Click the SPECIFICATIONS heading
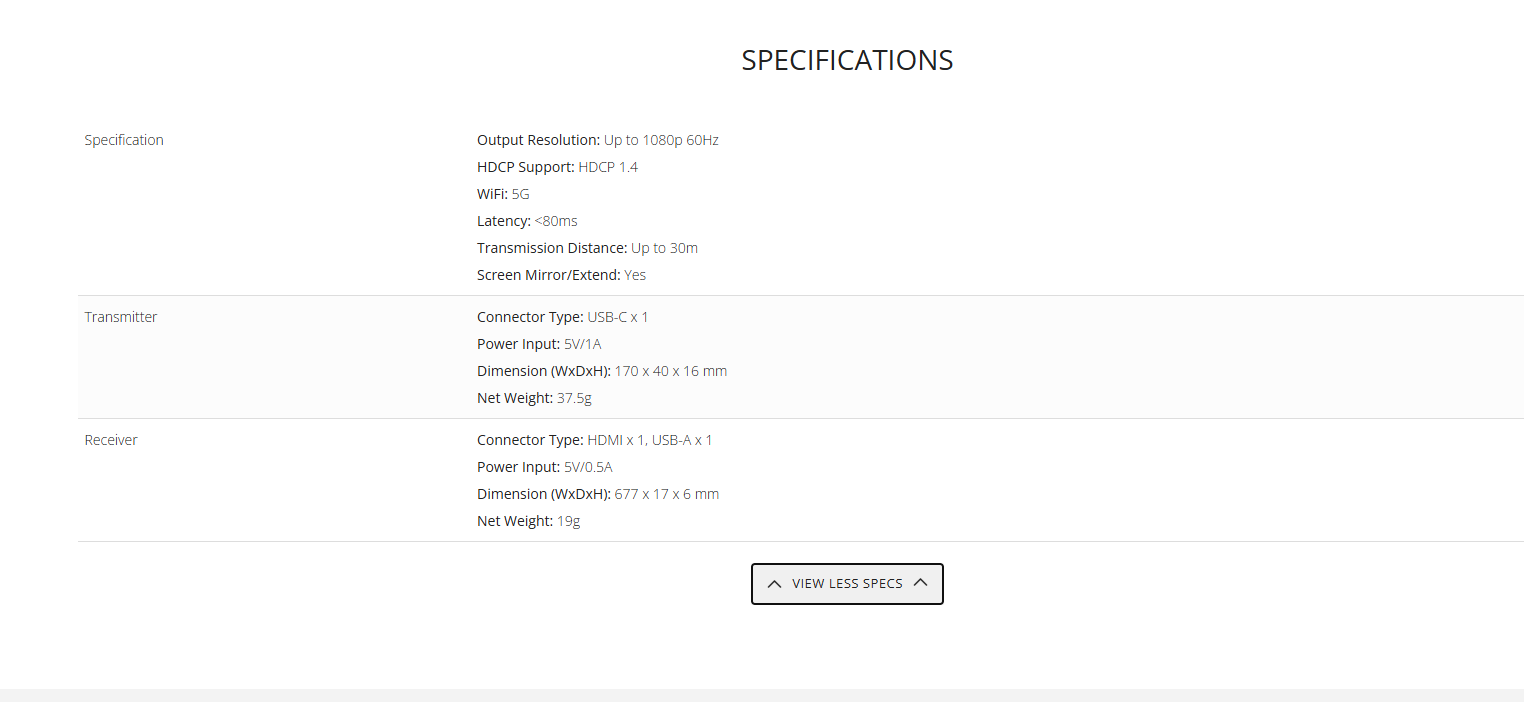1524x702 pixels. coord(847,60)
